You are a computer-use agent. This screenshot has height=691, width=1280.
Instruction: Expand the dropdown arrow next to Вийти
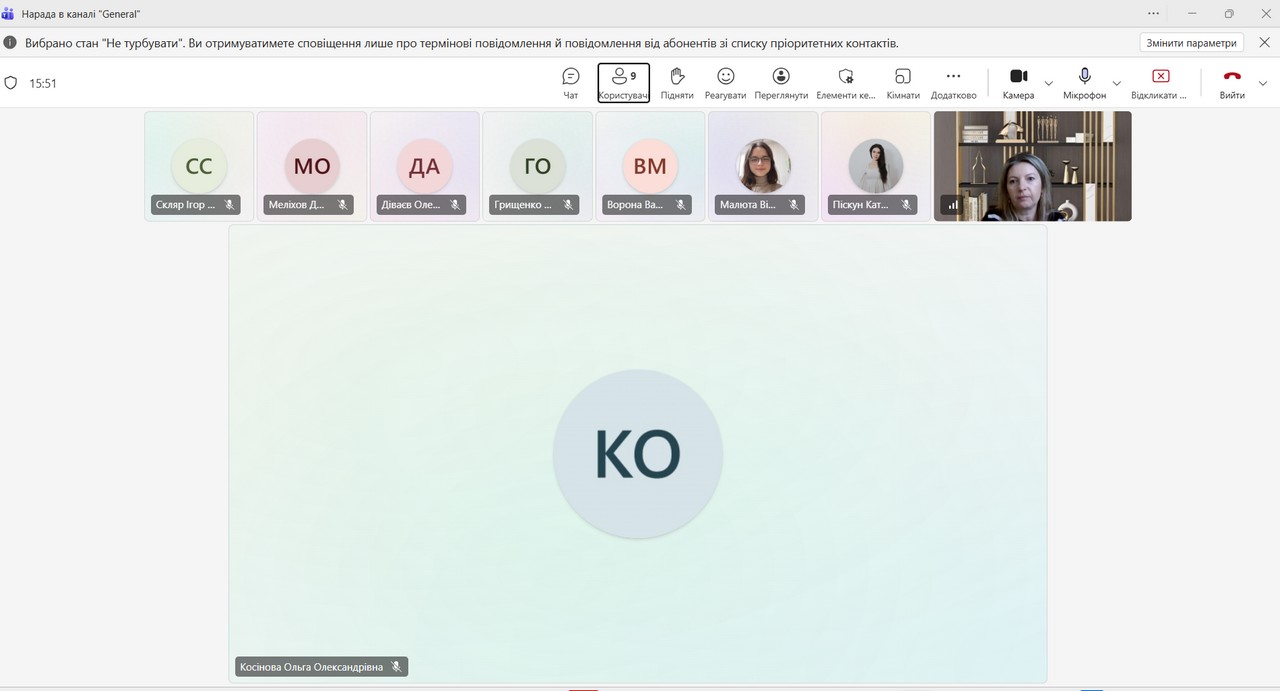(1263, 83)
